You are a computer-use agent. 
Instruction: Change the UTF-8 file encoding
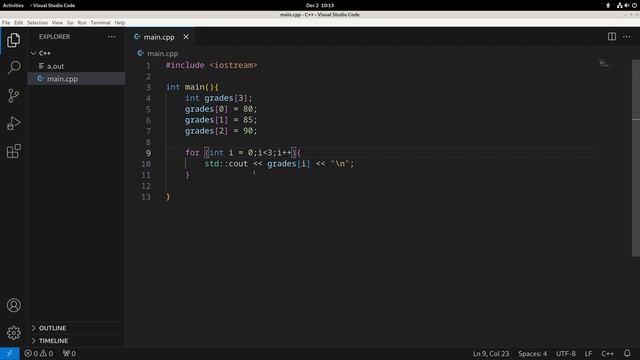(x=566, y=353)
